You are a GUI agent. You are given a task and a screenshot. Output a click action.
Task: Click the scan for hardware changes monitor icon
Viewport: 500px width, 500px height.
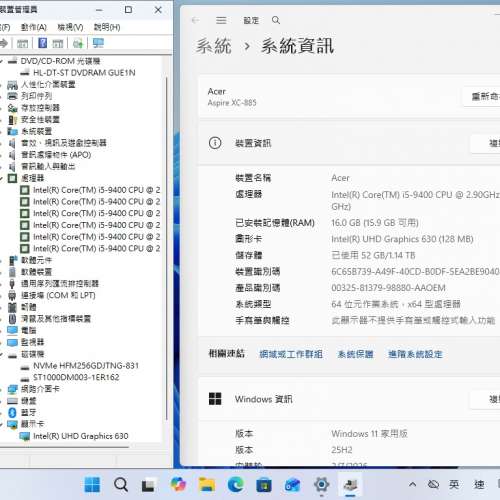(98, 43)
